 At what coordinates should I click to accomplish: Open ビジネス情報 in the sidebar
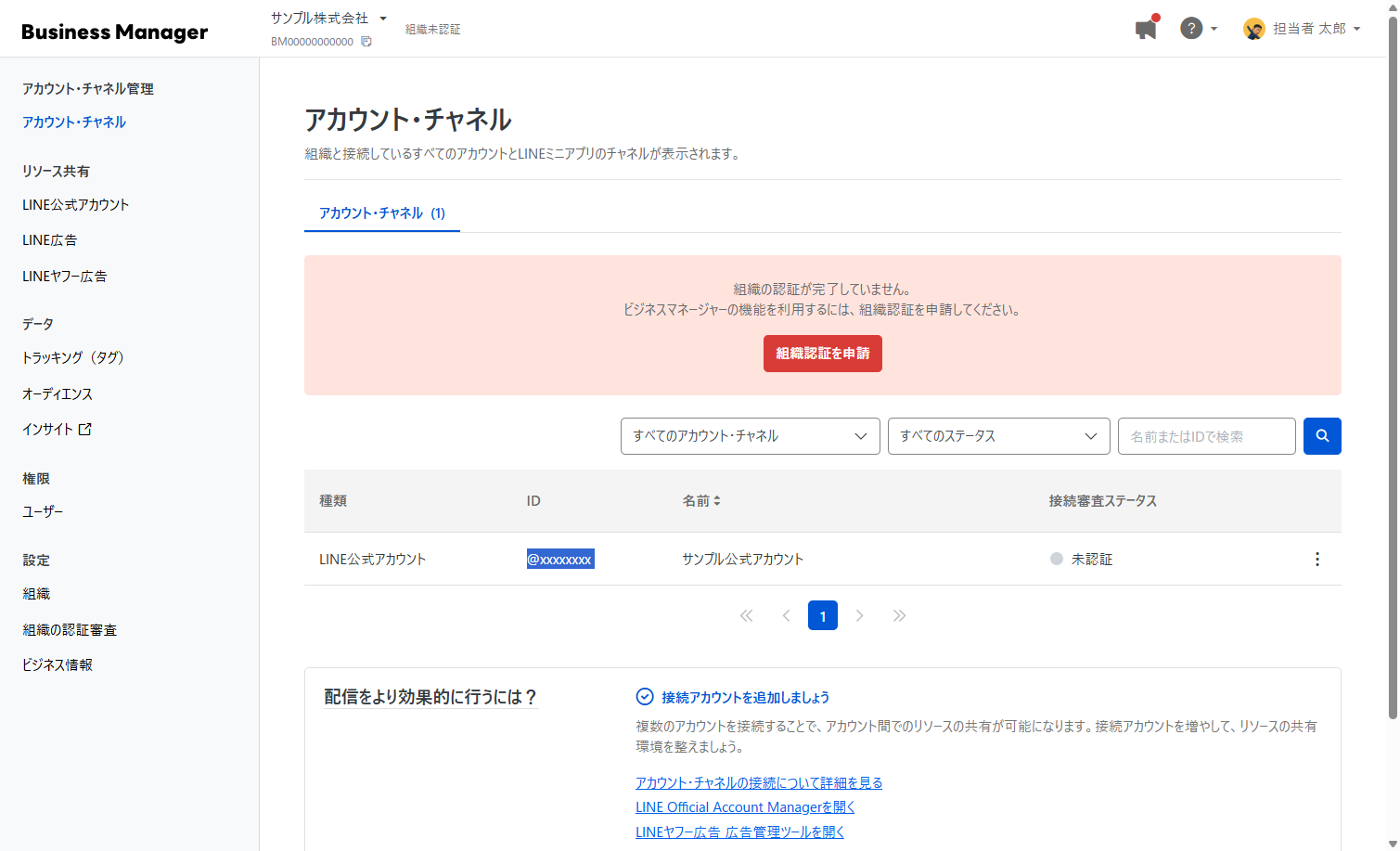point(58,665)
